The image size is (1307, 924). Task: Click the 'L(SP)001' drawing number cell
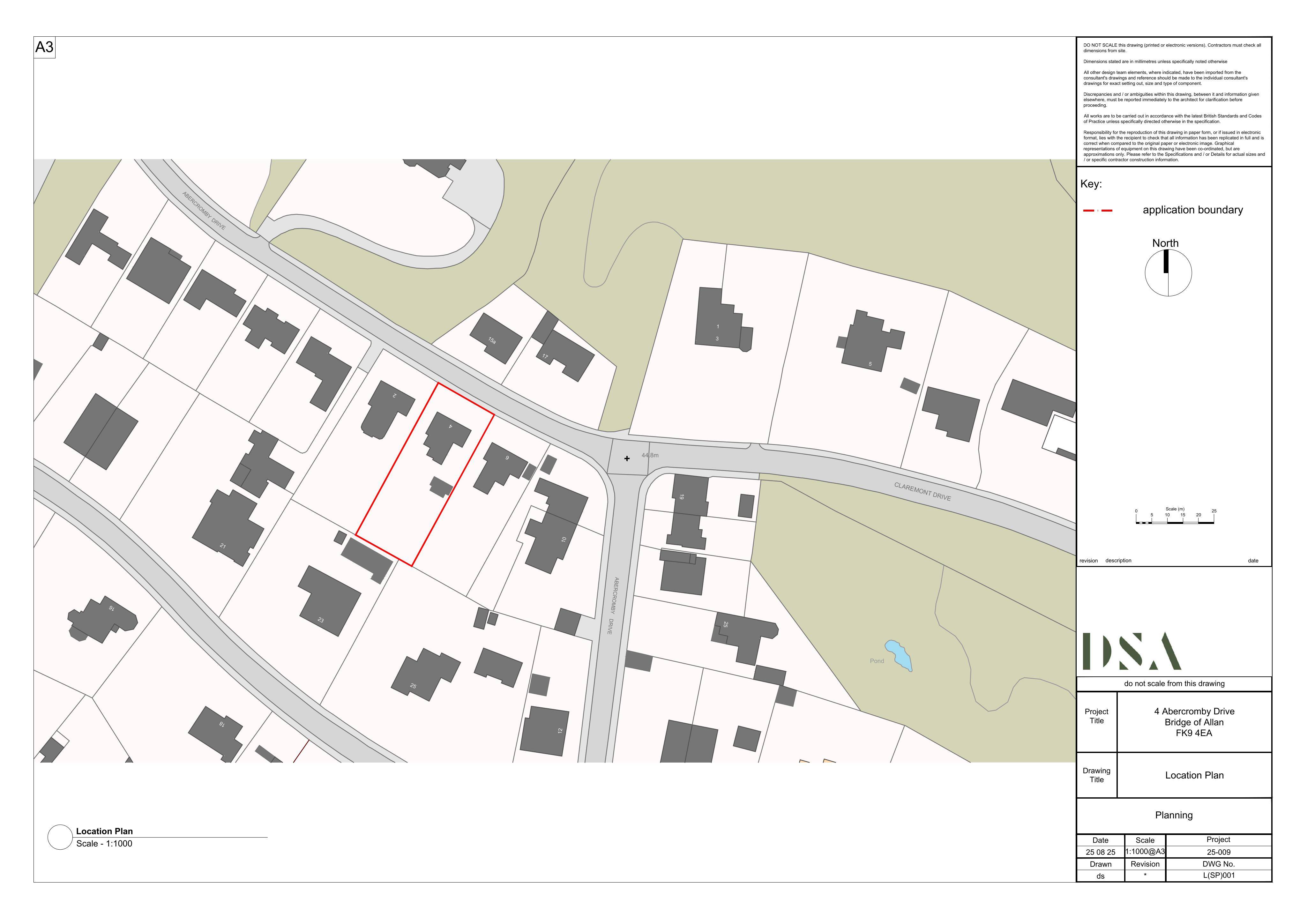point(1219,876)
